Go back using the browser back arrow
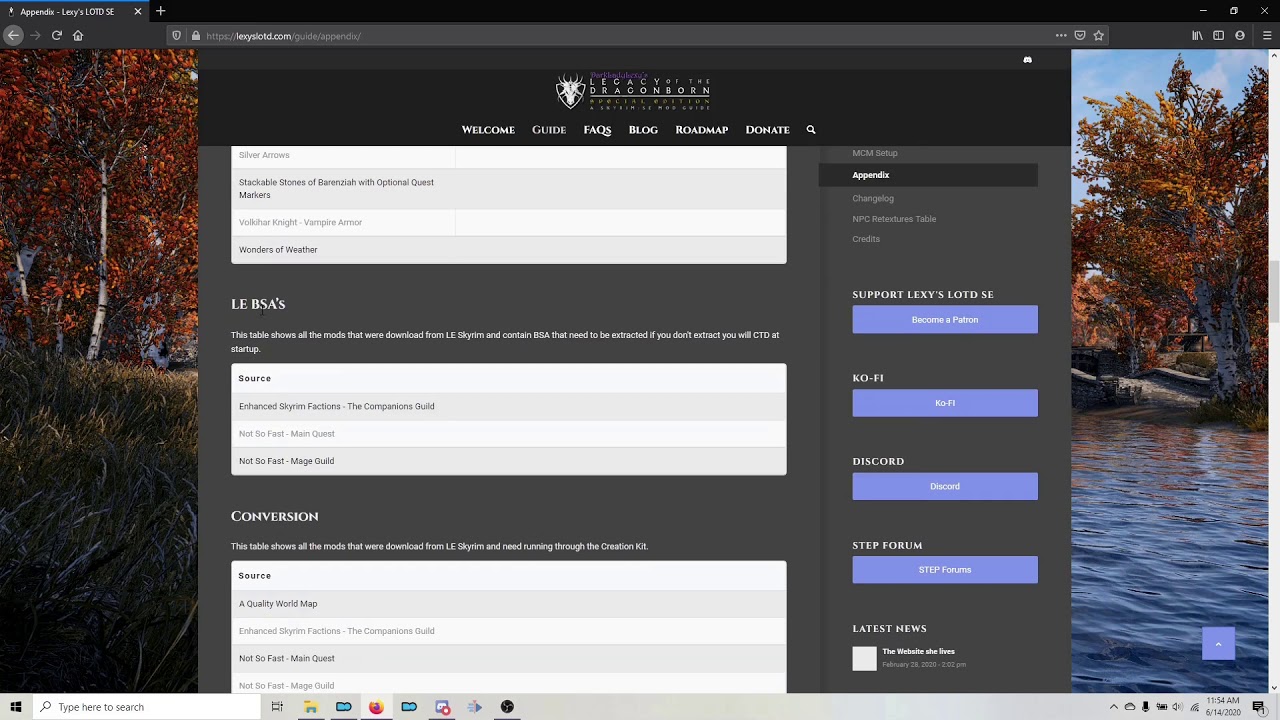 14,35
